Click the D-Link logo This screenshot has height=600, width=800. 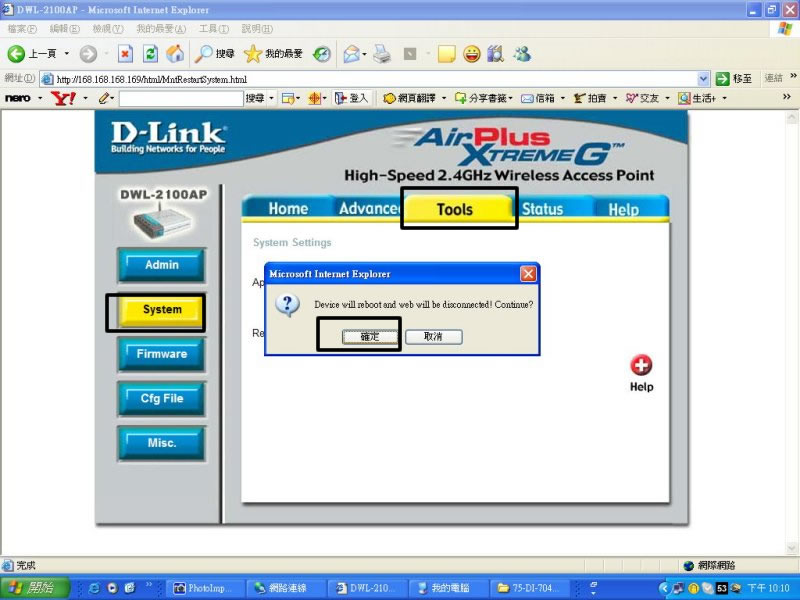[168, 137]
